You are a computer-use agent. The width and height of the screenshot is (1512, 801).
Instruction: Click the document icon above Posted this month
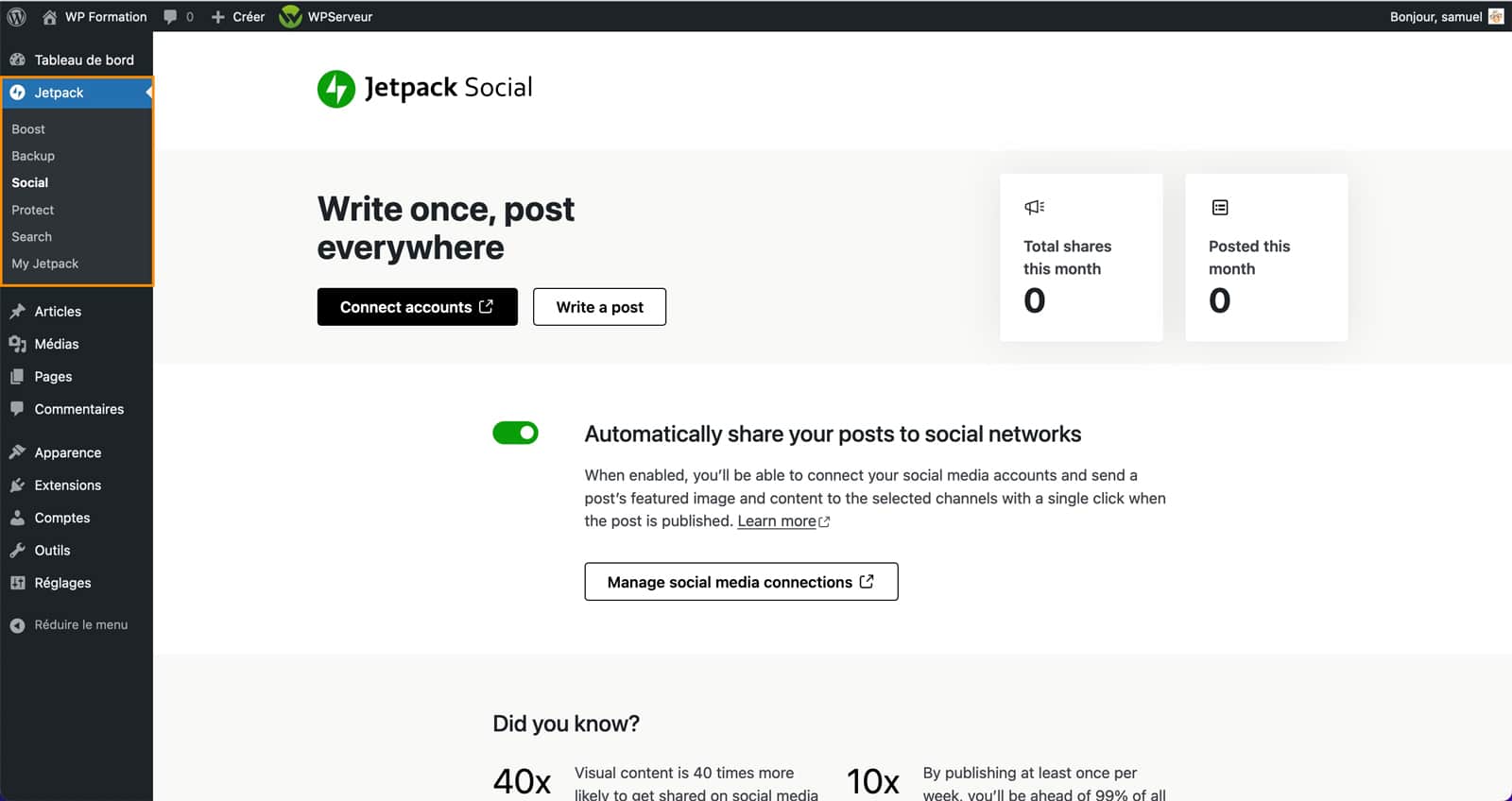[x=1220, y=206]
